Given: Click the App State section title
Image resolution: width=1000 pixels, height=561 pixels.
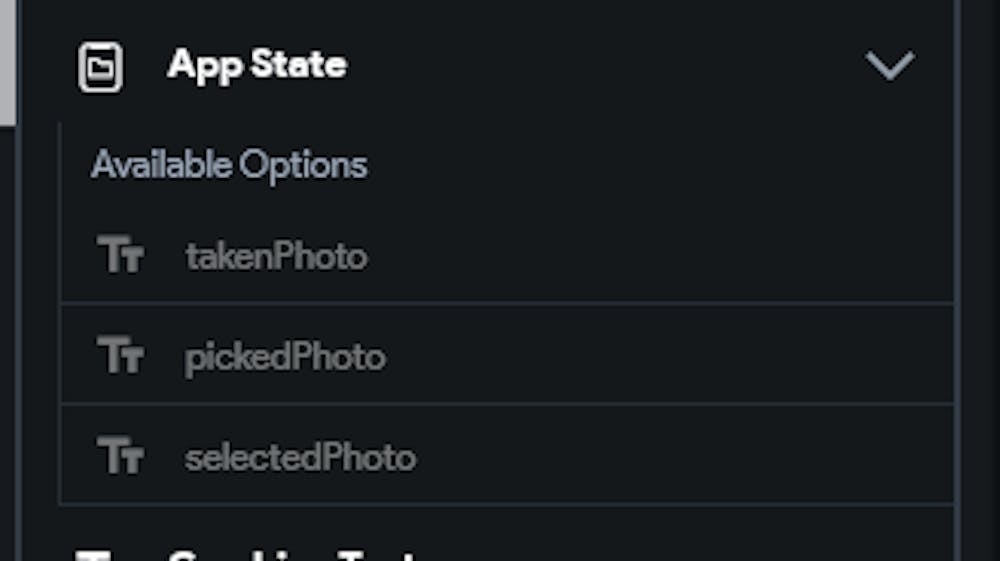Looking at the screenshot, I should point(257,65).
